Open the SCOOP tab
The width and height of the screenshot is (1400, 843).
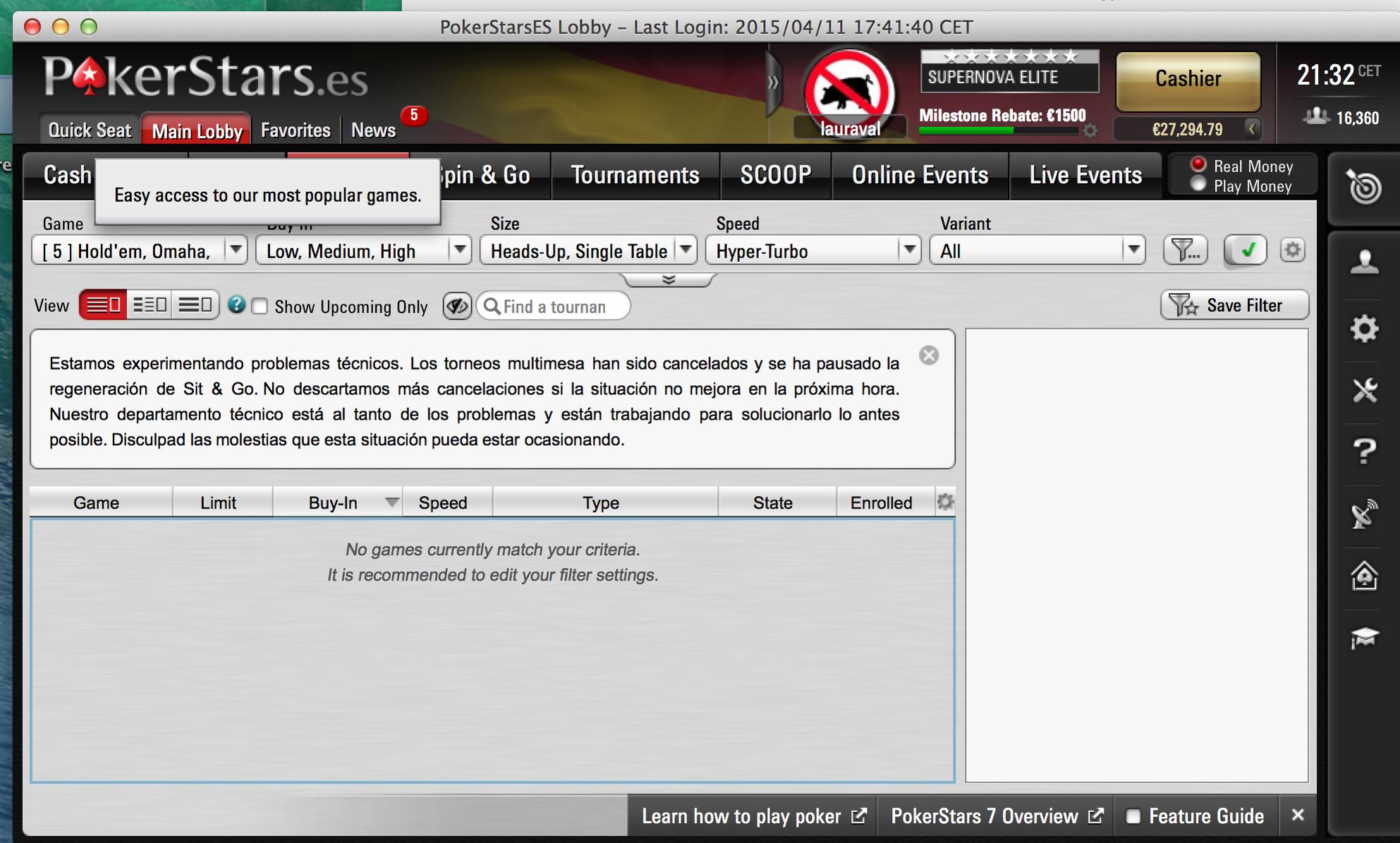776,175
